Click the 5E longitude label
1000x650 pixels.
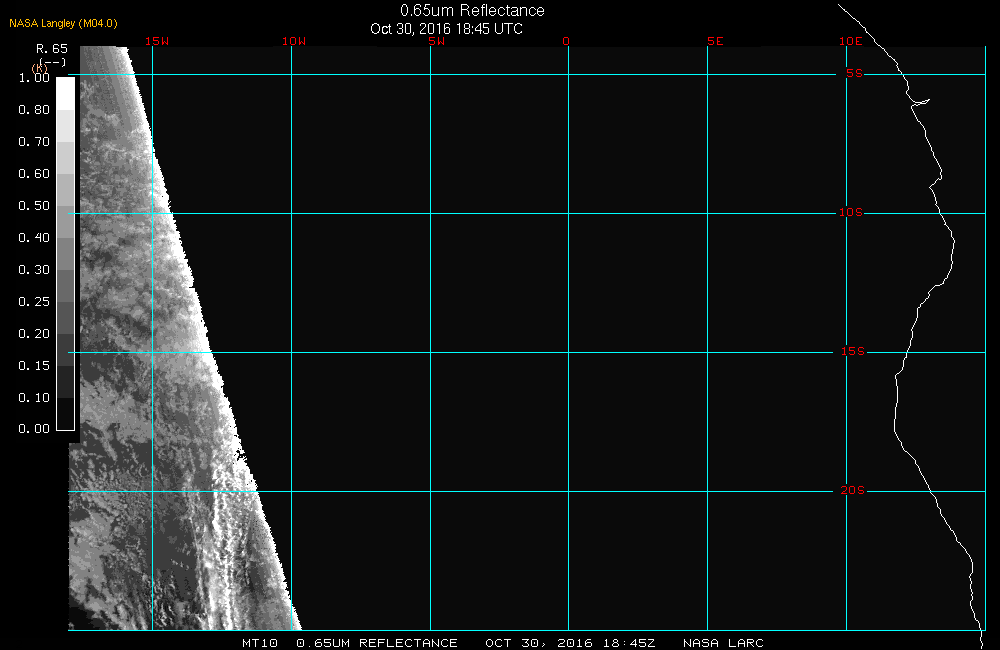[x=714, y=41]
